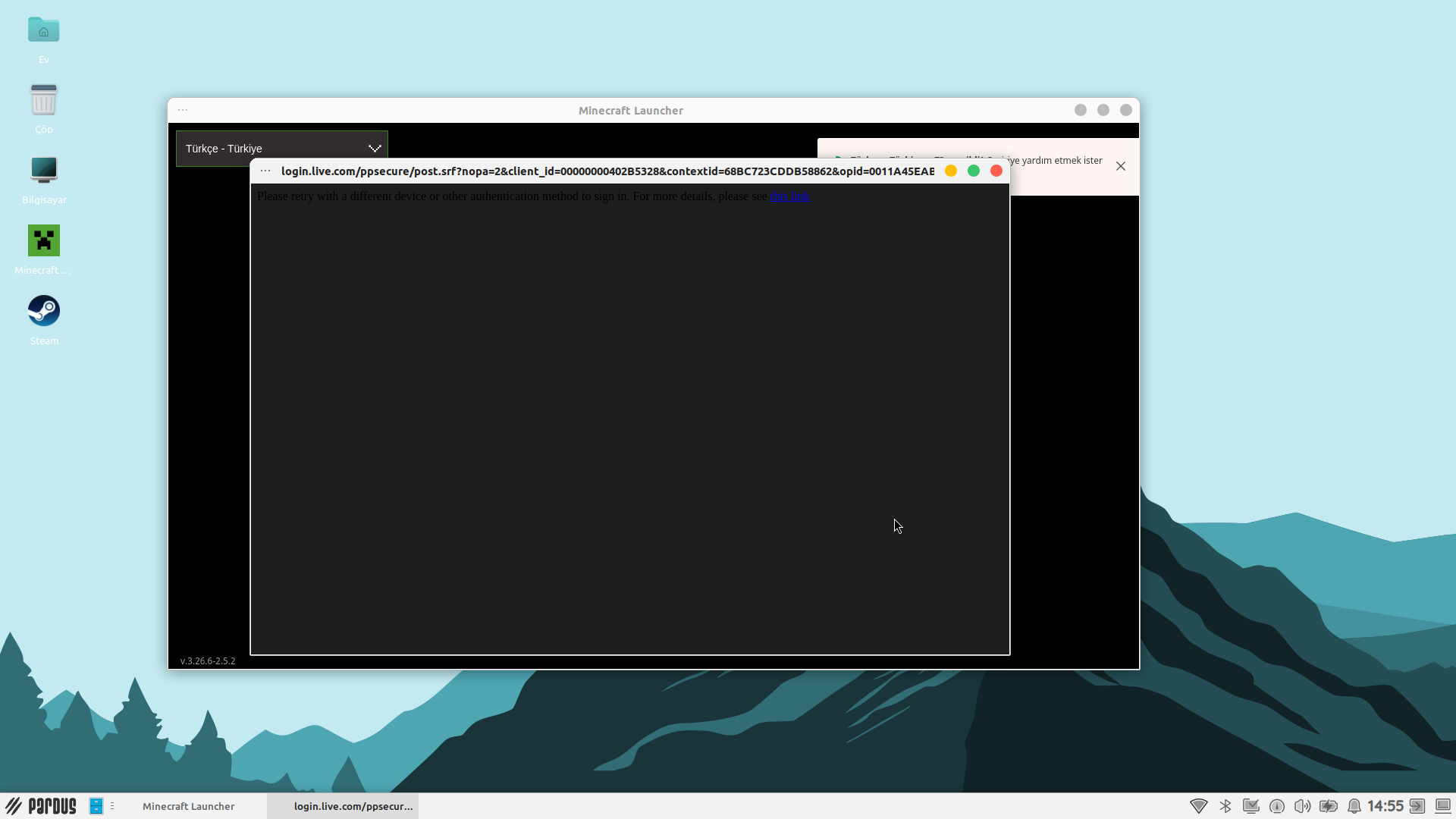Click the file manager icon in panel

coord(96,806)
